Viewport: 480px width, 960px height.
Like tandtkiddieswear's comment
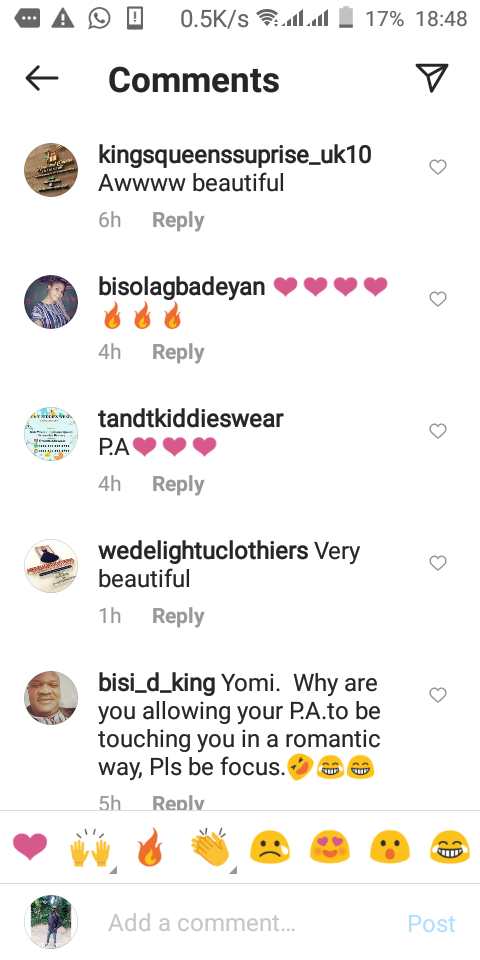pos(438,431)
